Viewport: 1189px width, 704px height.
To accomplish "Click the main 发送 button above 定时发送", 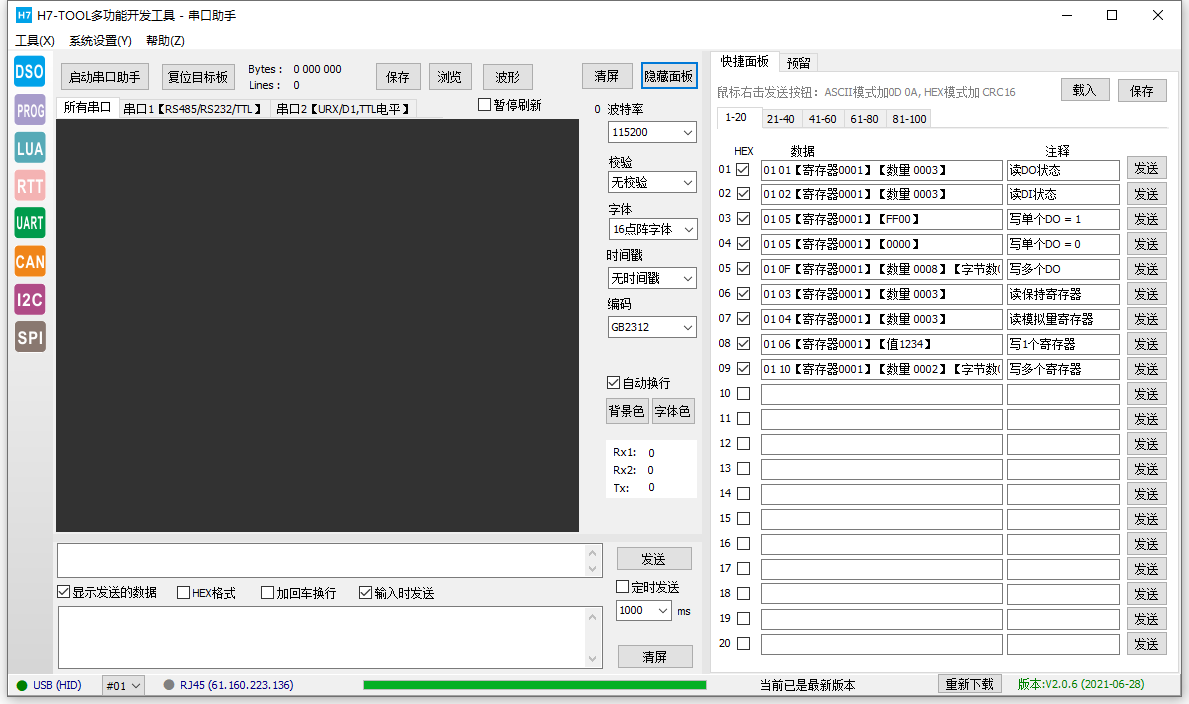I will tap(654, 559).
